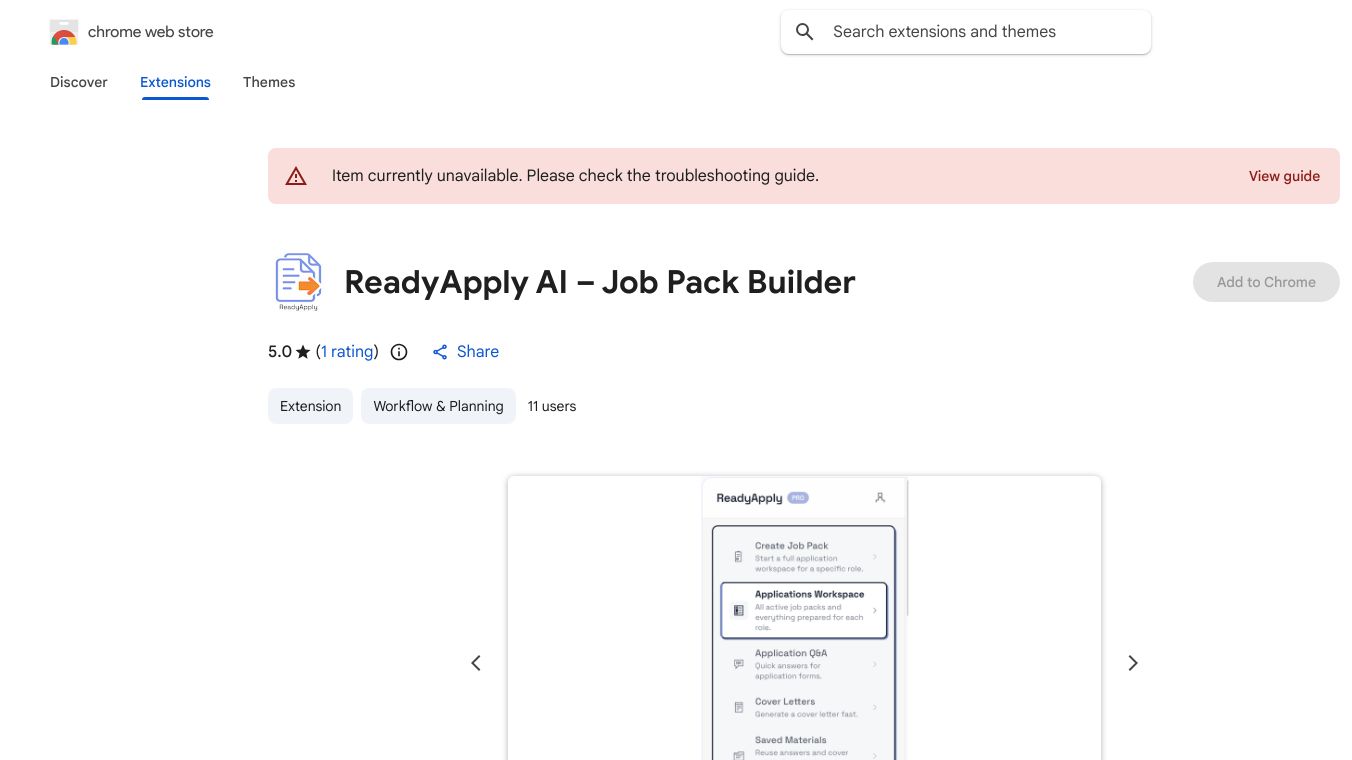1352x760 pixels.
Task: Switch to the Themes tab
Action: click(269, 82)
